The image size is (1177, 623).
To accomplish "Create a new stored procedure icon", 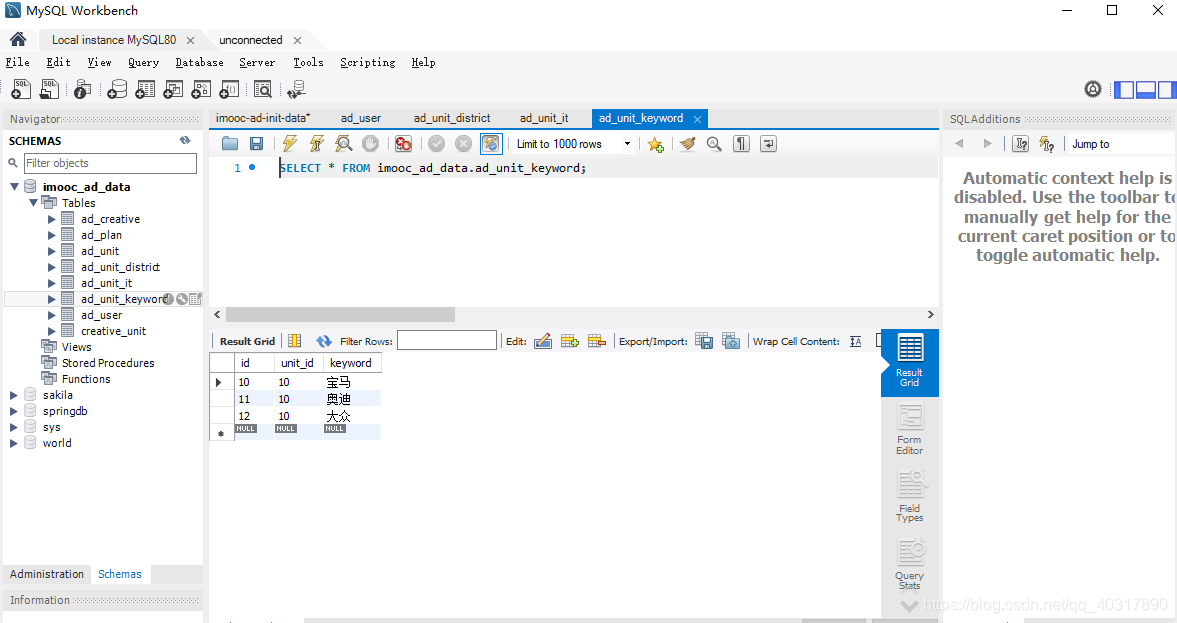I will 201,89.
